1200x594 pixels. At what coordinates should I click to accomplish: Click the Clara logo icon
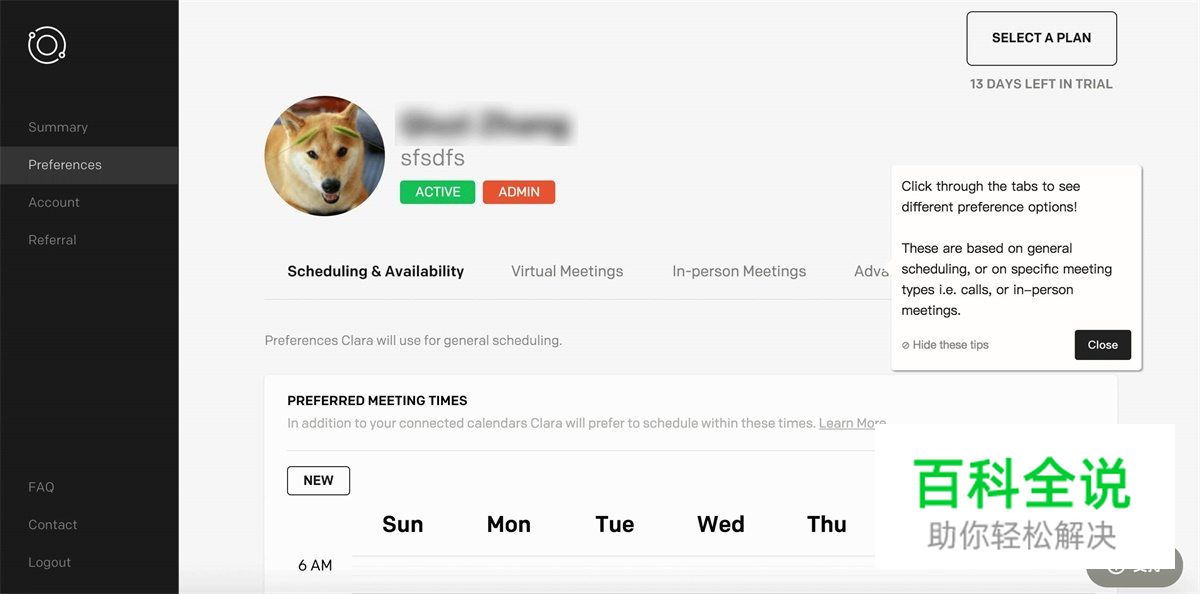coord(47,45)
